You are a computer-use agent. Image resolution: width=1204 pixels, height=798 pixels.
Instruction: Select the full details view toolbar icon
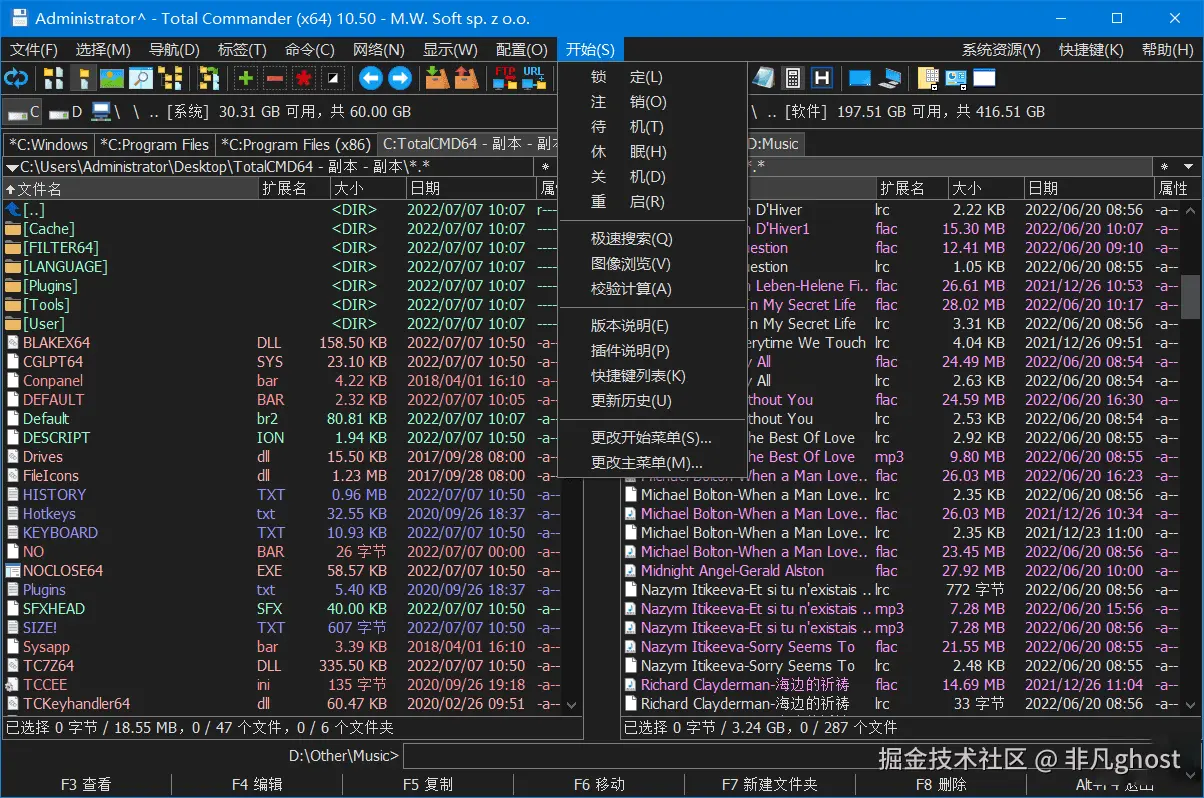click(83, 78)
